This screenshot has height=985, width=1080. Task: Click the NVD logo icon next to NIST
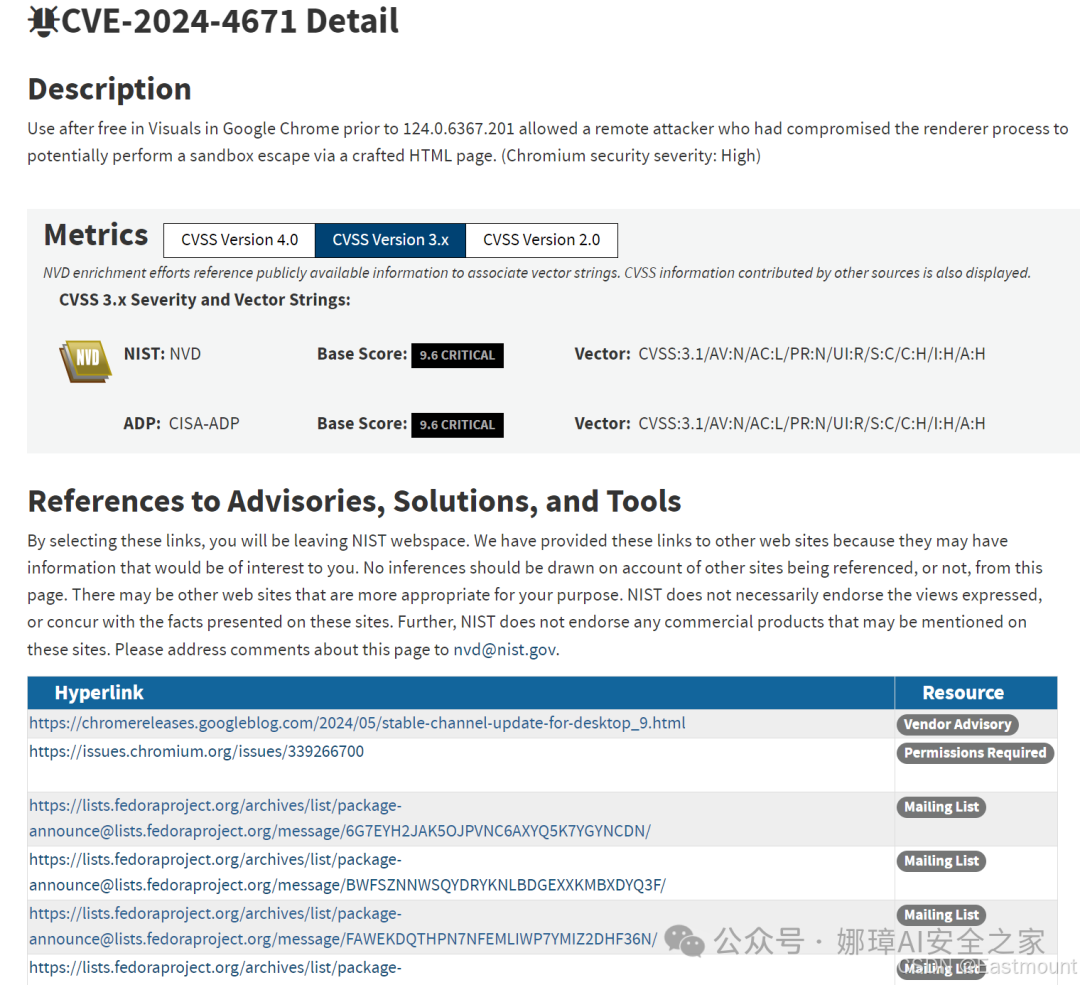coord(85,361)
